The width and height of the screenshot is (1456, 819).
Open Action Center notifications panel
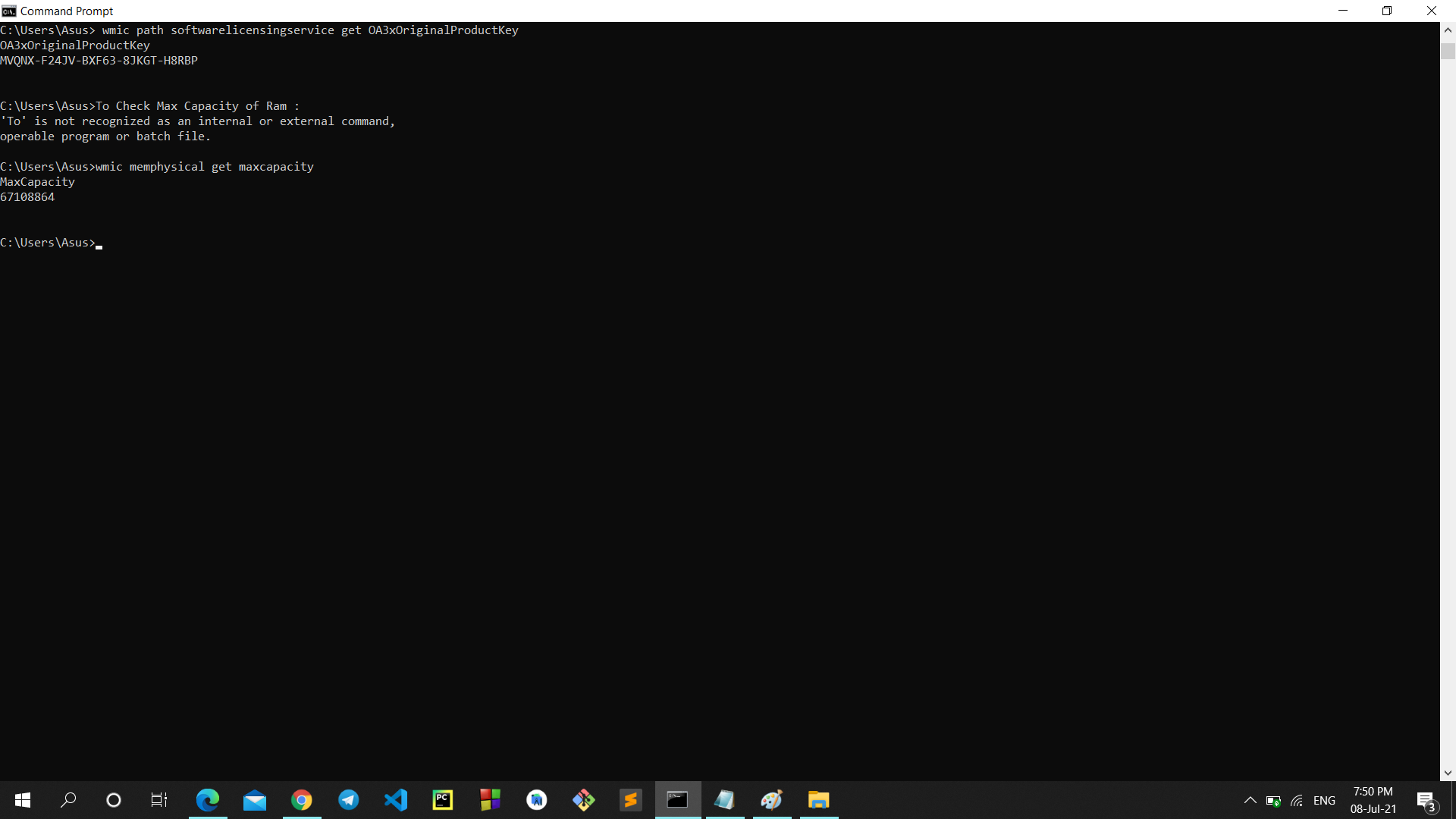(1426, 800)
